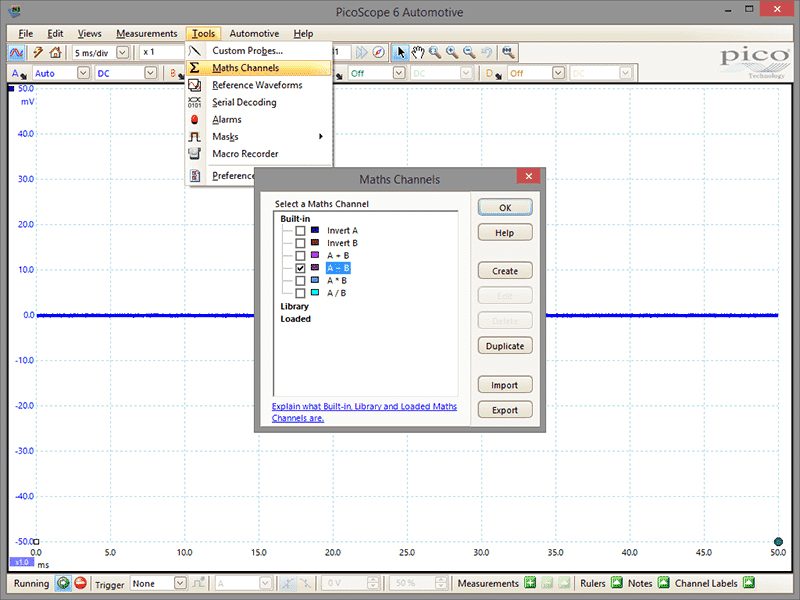Open the Automotive menu
This screenshot has width=800, height=600.
(x=254, y=34)
